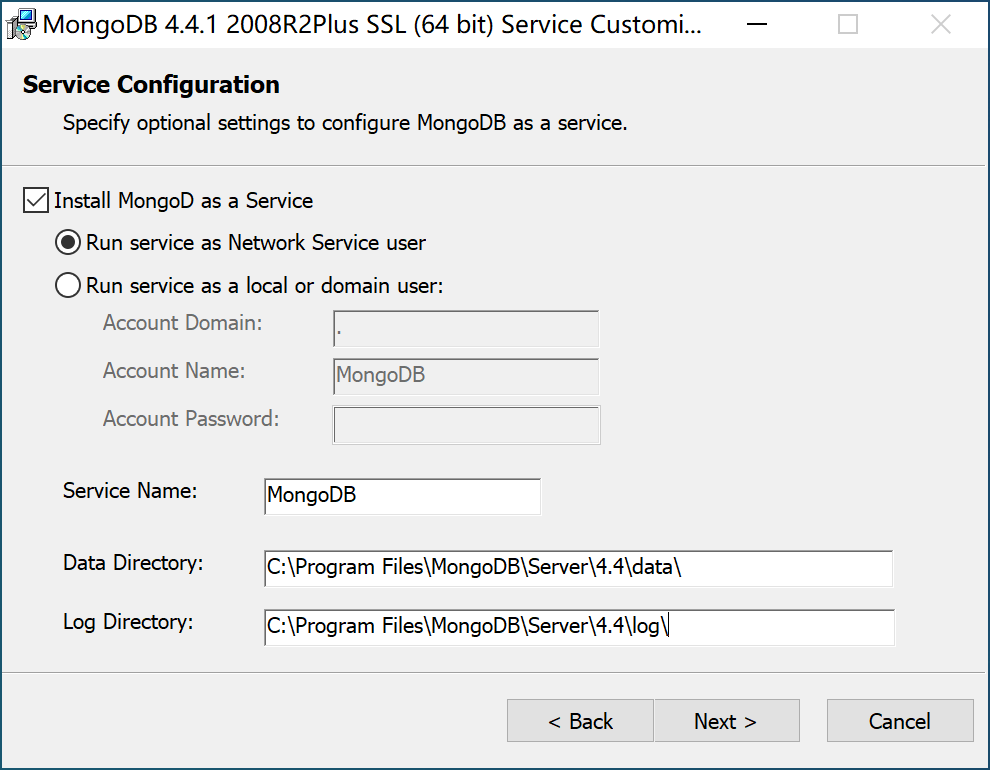Click the Log Directory path field

pos(579,627)
